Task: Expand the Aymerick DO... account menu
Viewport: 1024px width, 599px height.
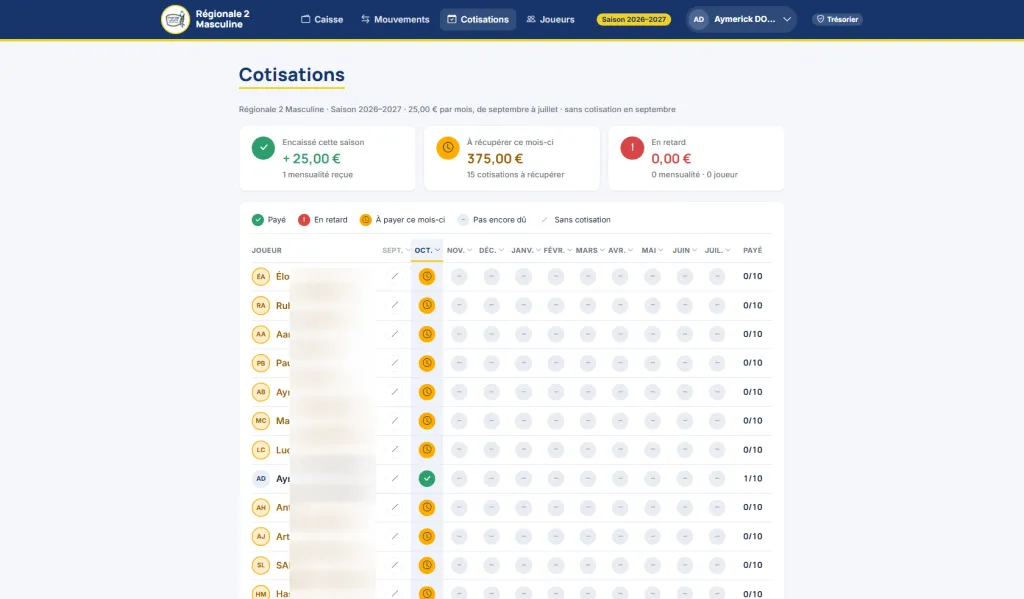Action: 741,20
